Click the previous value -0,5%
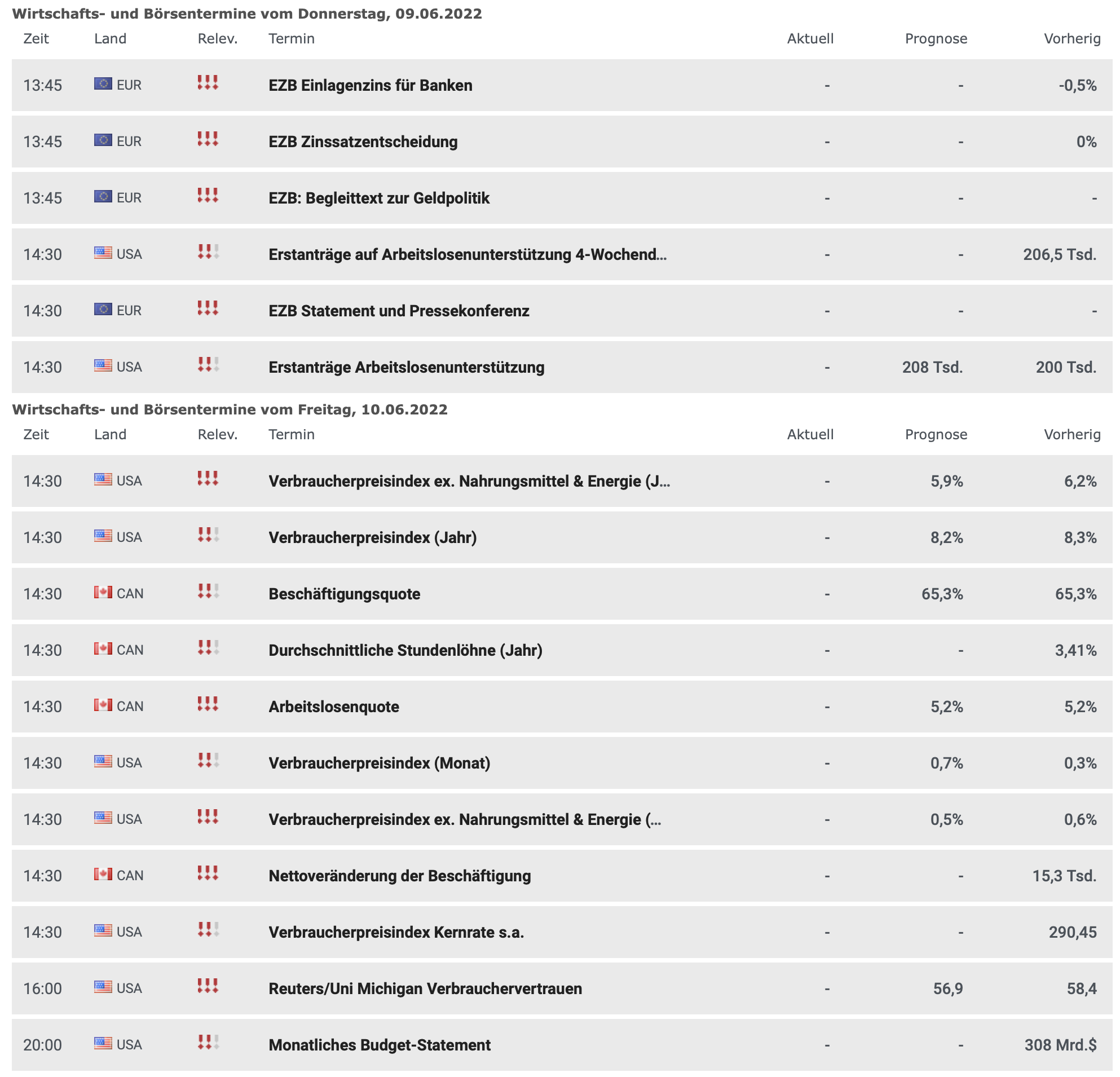1120x1077 pixels. [1078, 86]
